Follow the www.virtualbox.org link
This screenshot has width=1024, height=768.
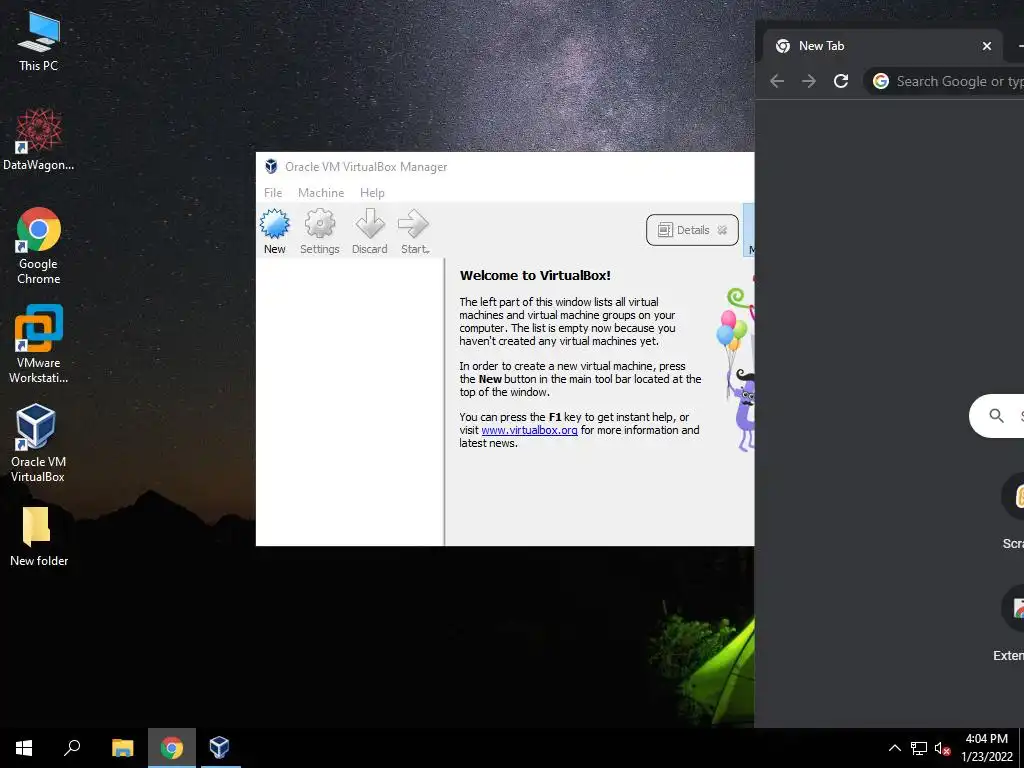(x=529, y=430)
